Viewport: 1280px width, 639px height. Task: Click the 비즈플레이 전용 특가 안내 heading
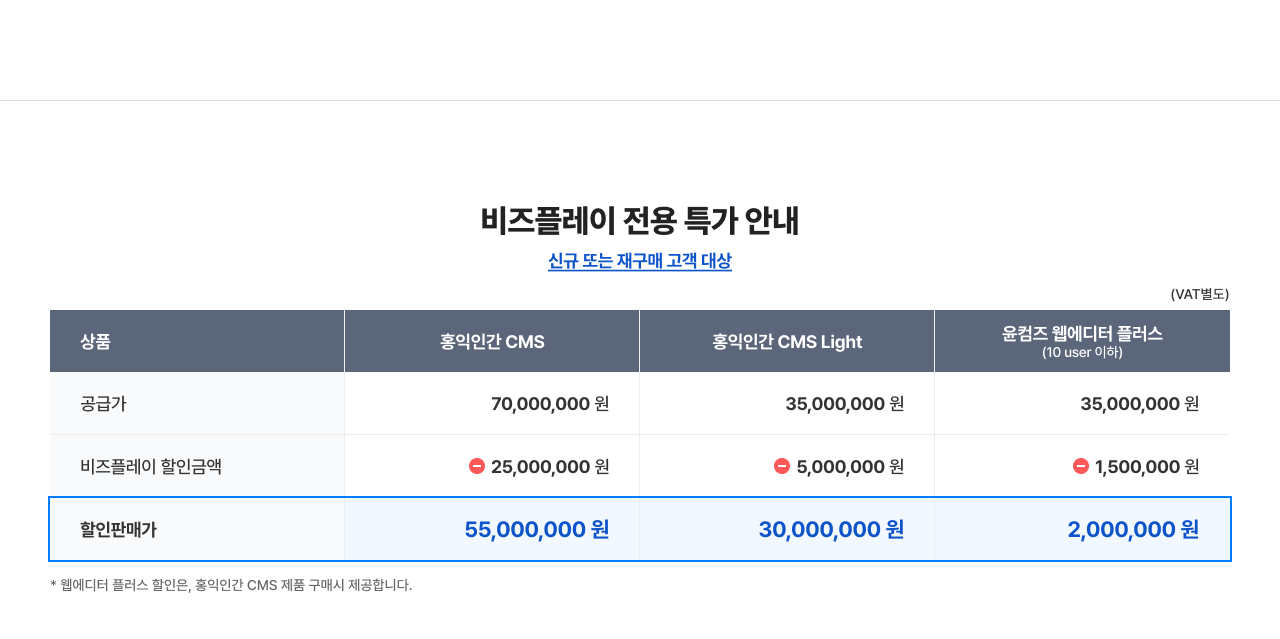click(640, 220)
